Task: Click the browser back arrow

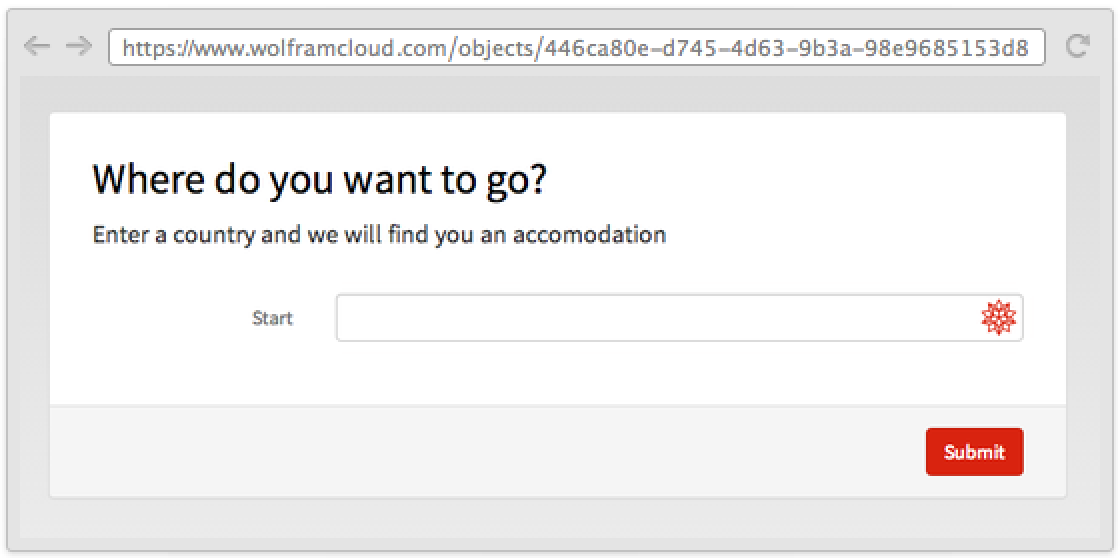Action: (36, 46)
